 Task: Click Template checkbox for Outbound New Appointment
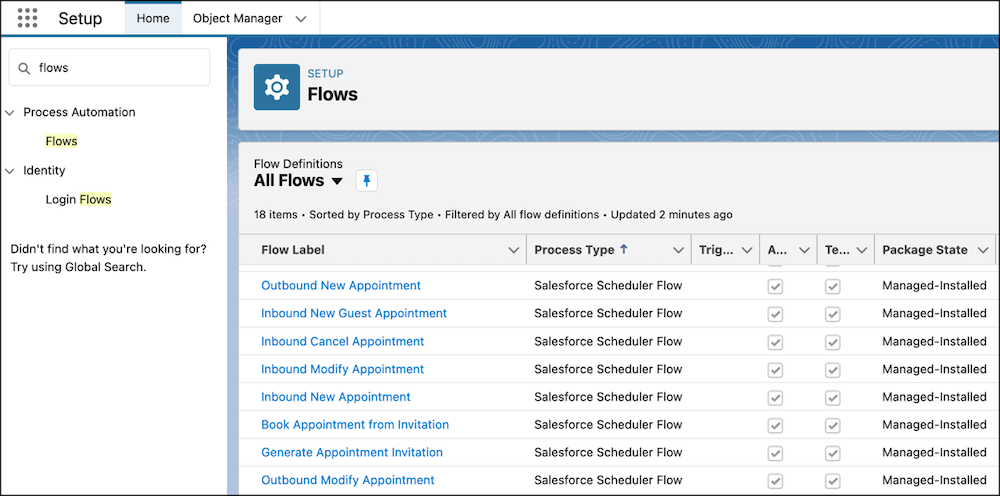[832, 287]
